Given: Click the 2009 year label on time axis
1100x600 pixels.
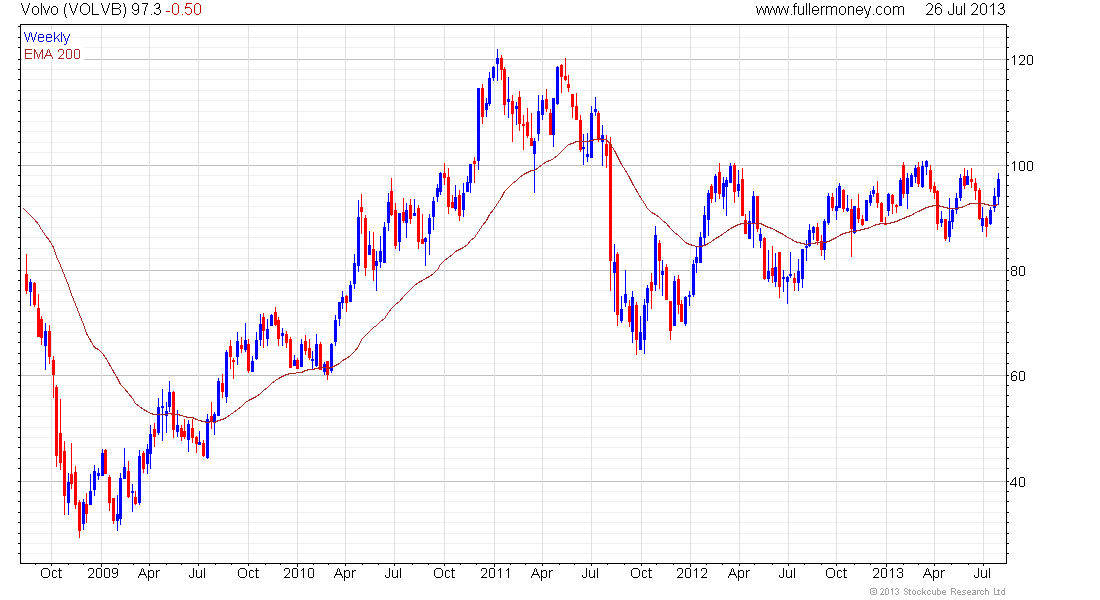Looking at the screenshot, I should [x=102, y=573].
